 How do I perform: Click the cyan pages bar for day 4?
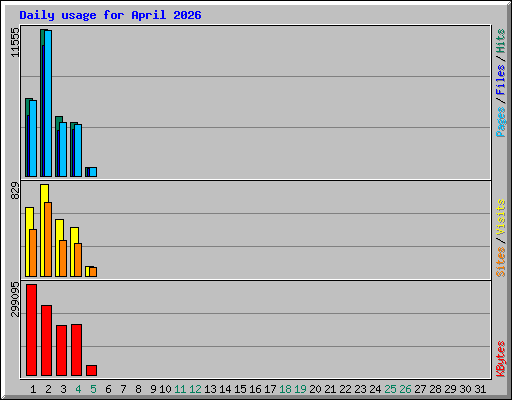coord(78,150)
